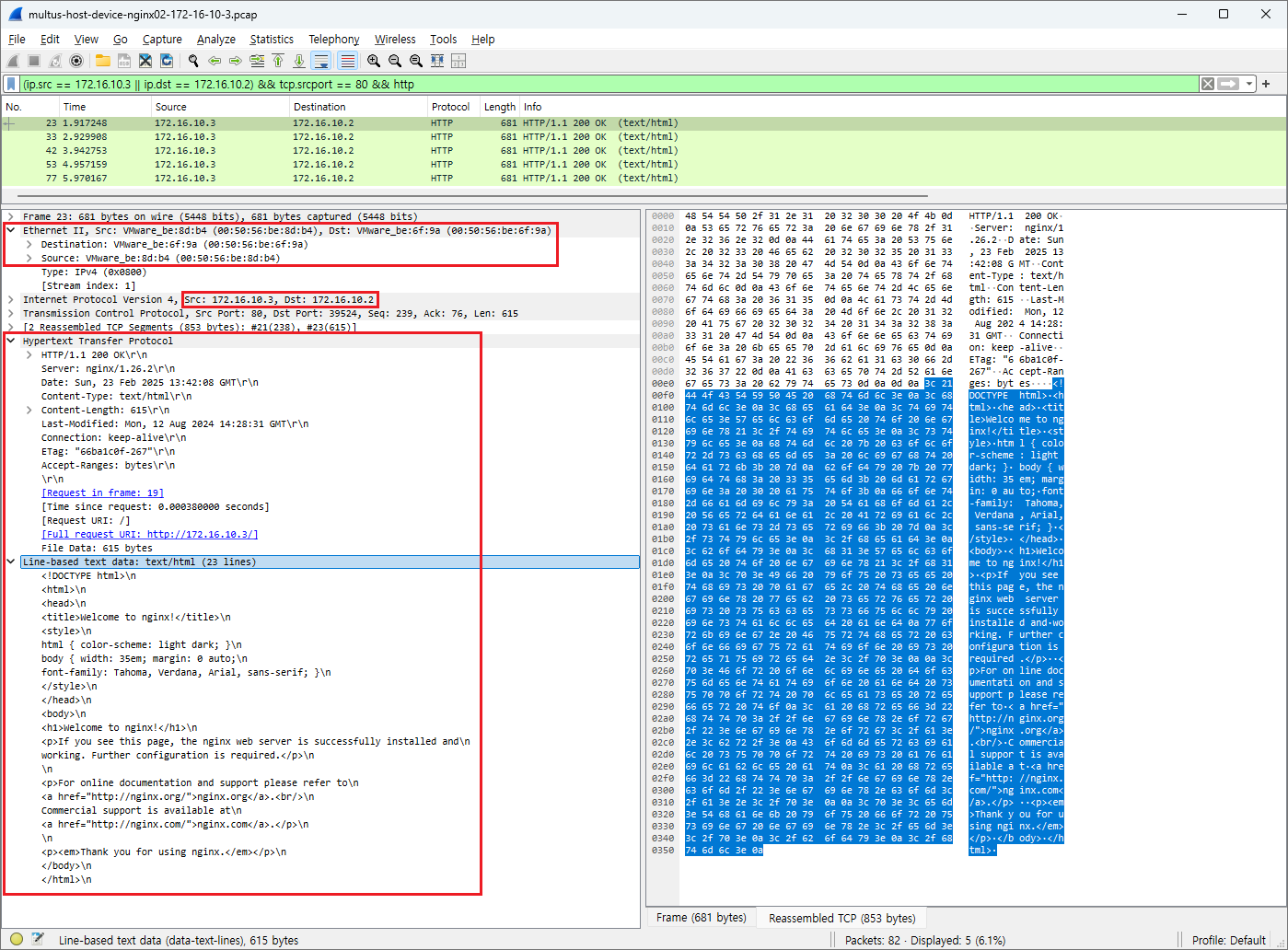The width and height of the screenshot is (1288, 950).
Task: Click Profile: Default in status bar
Action: pos(1229,940)
